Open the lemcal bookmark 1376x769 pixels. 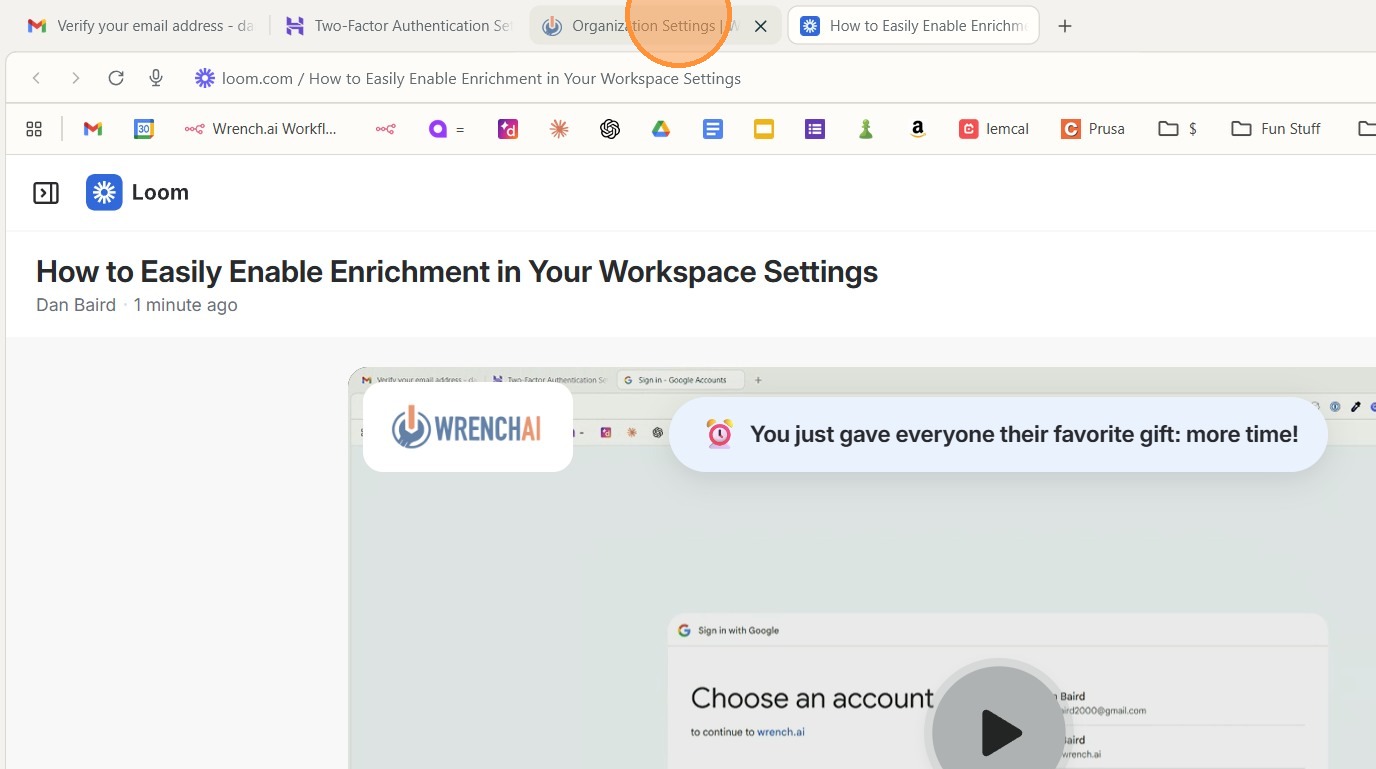pyautogui.click(x=994, y=129)
